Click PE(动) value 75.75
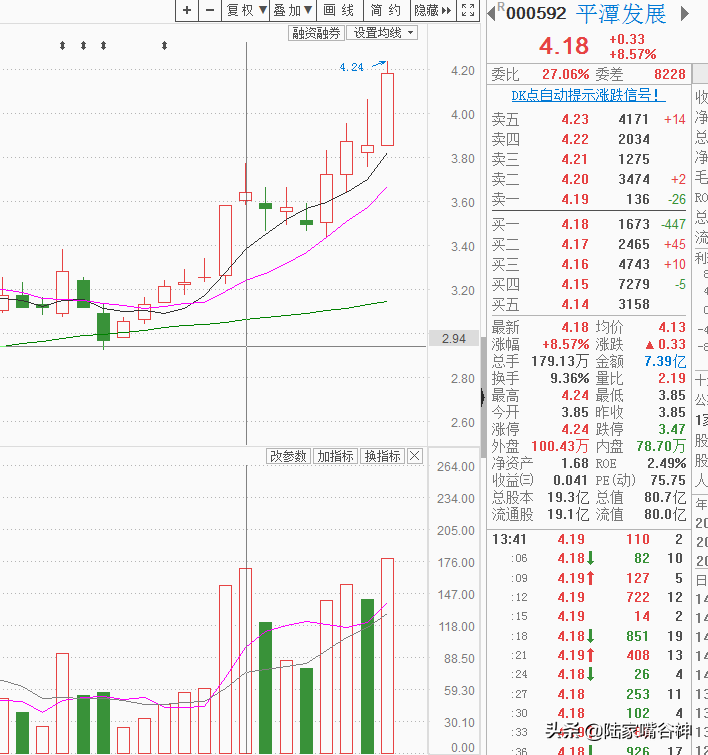 (668, 480)
